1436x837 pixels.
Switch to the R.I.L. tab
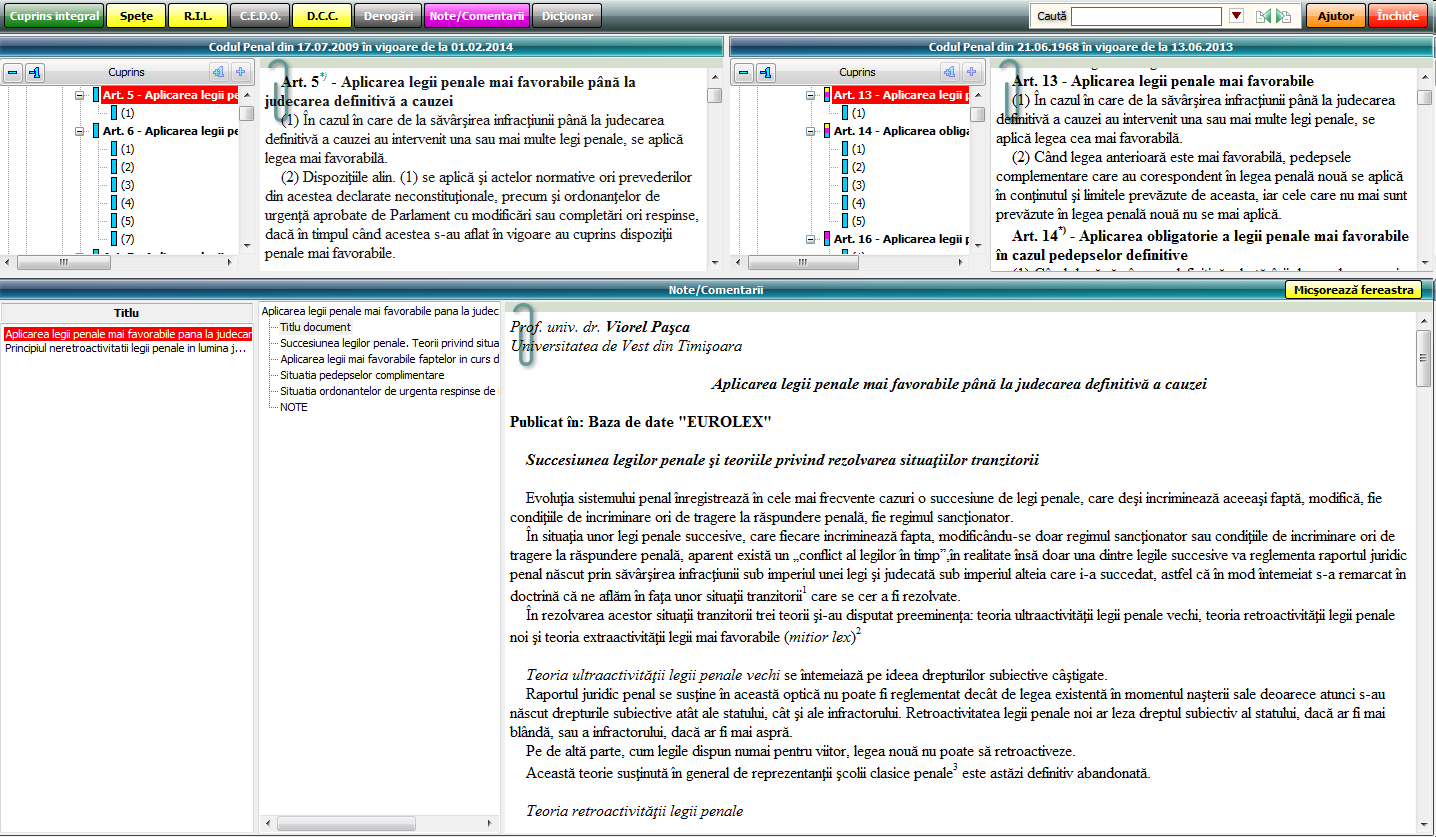tap(198, 16)
